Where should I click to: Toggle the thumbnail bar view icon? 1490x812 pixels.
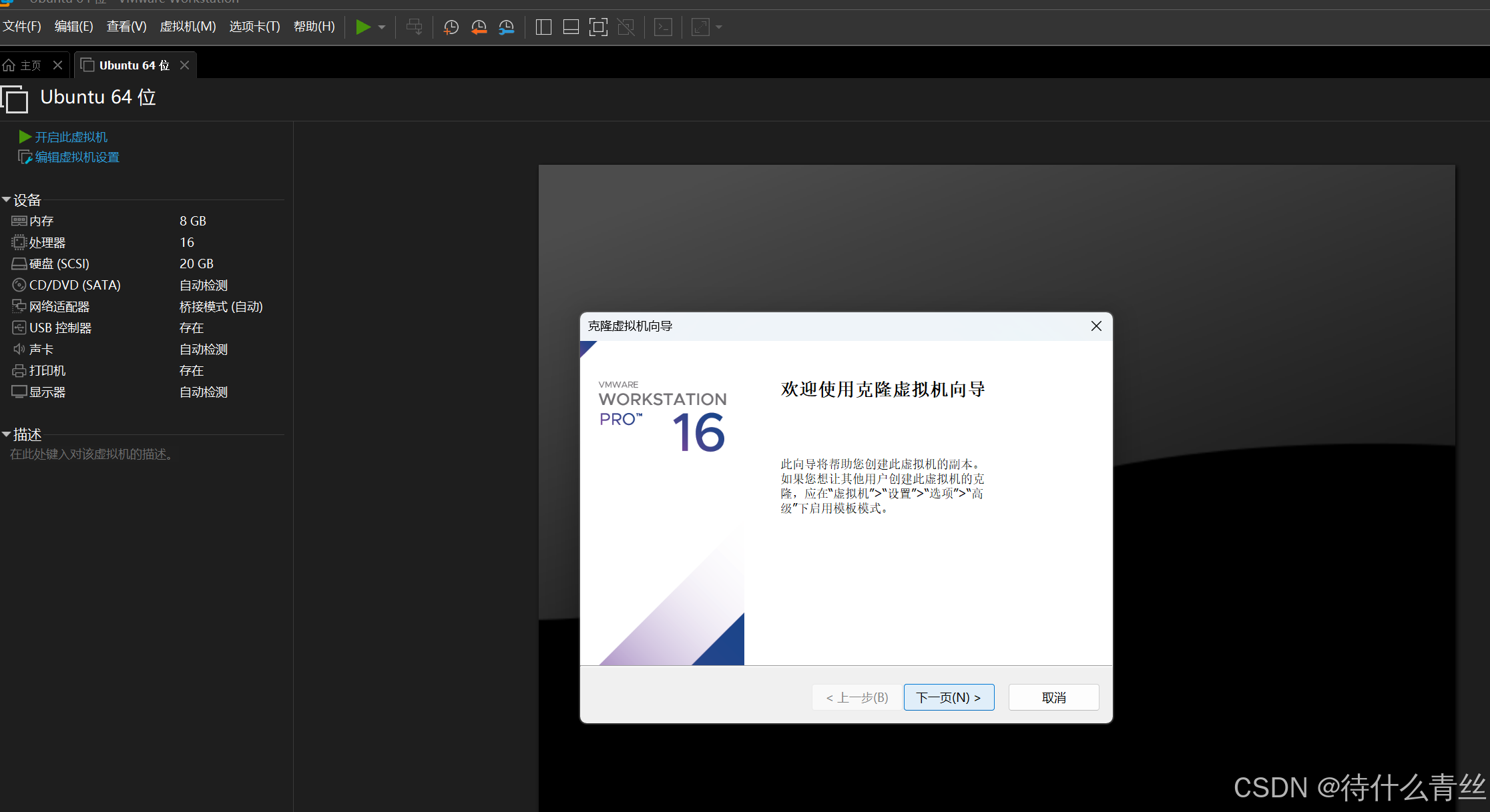(571, 27)
